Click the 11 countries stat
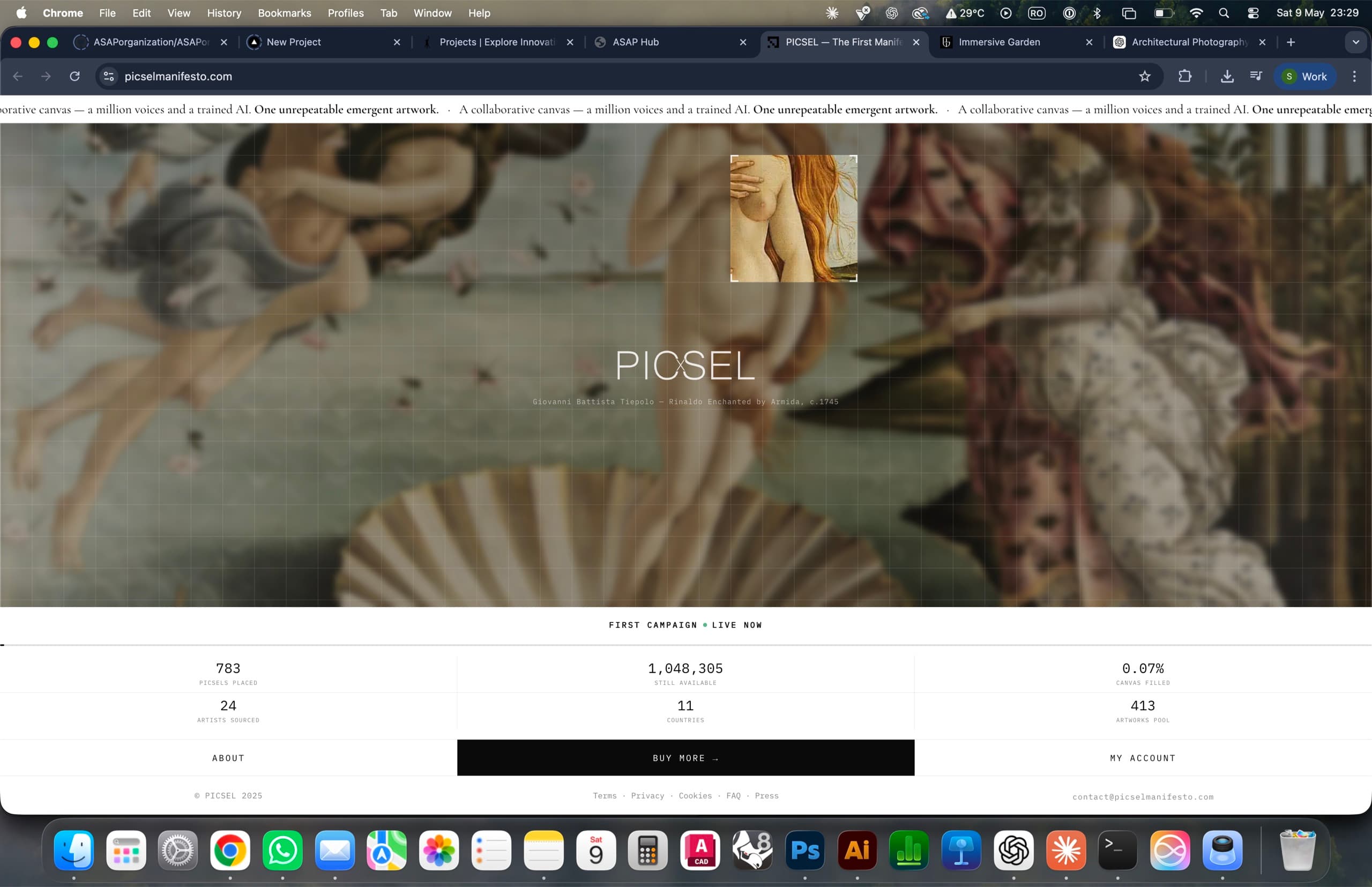This screenshot has height=887, width=1372. [685, 711]
